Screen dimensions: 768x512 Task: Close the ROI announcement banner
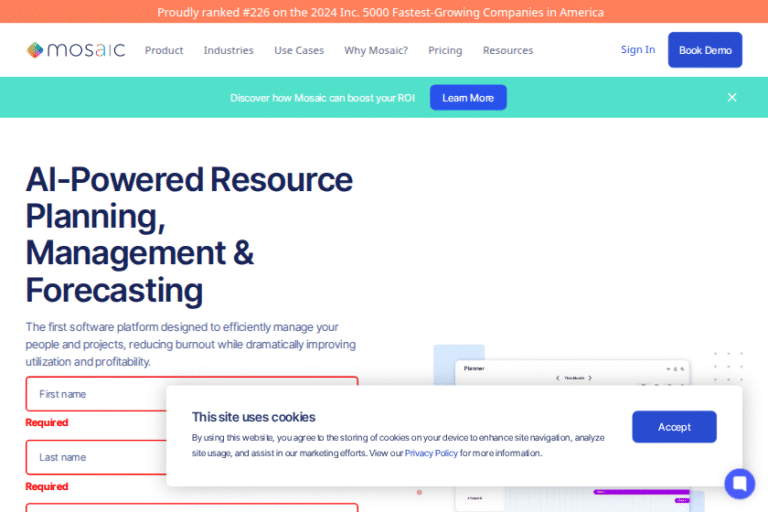[732, 97]
